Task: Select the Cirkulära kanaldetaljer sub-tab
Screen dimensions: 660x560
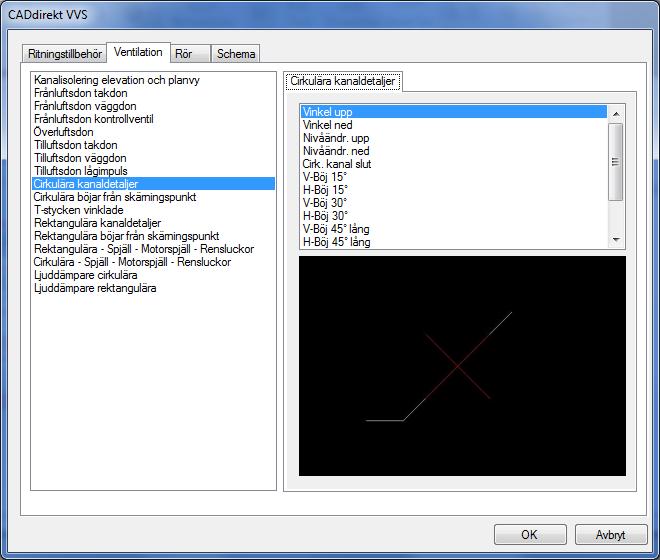Action: tap(343, 81)
